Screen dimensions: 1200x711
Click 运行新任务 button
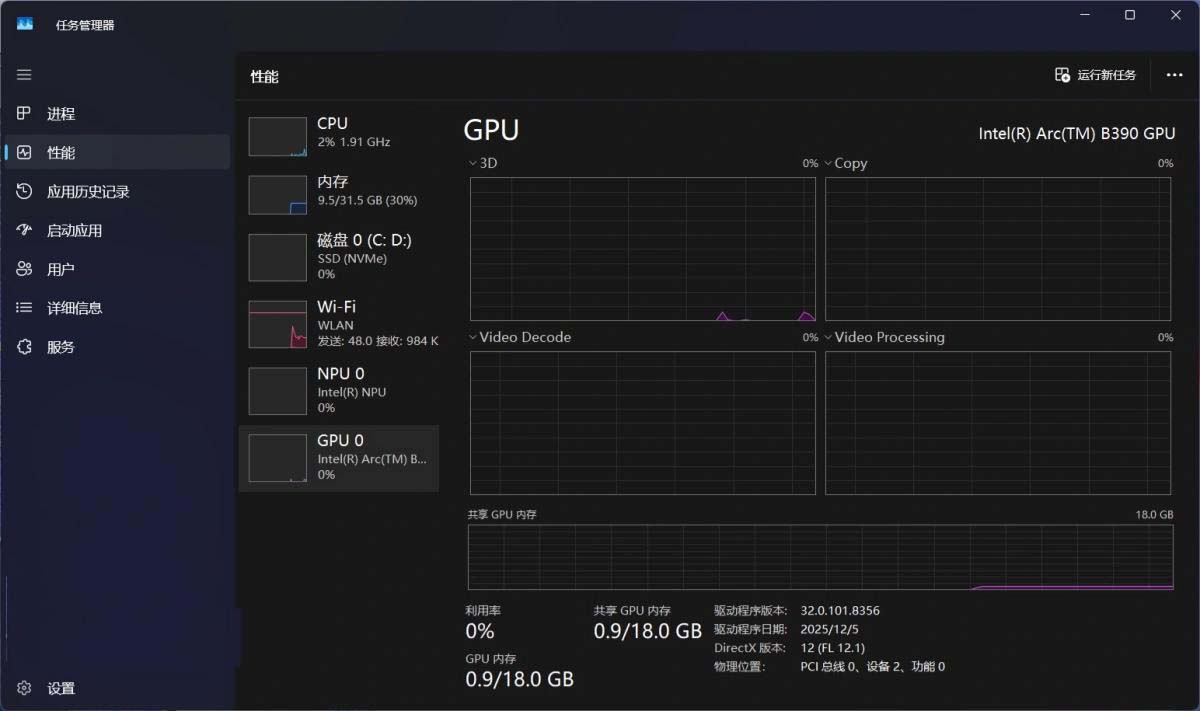(1096, 75)
